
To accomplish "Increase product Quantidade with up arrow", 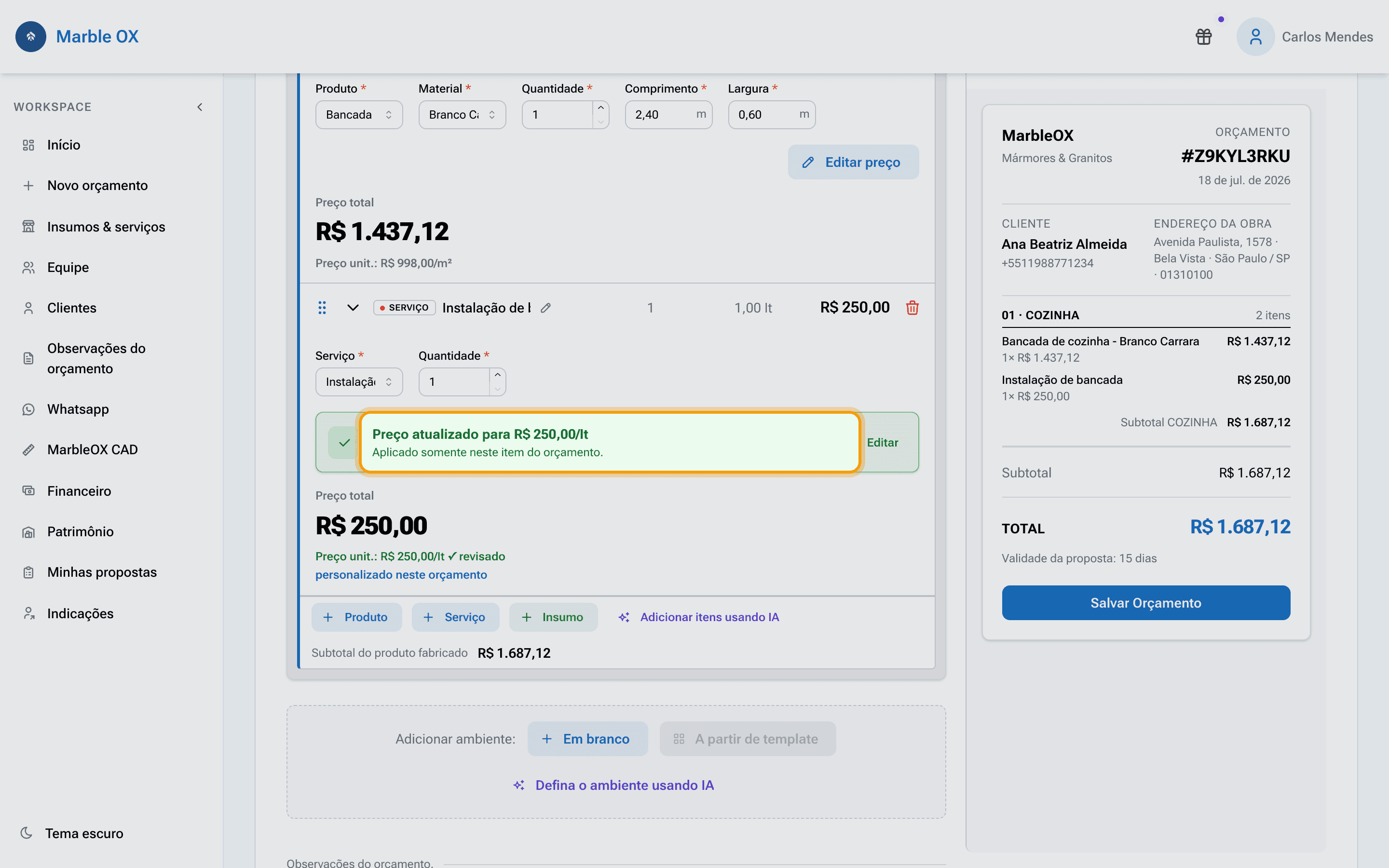I will [x=600, y=108].
